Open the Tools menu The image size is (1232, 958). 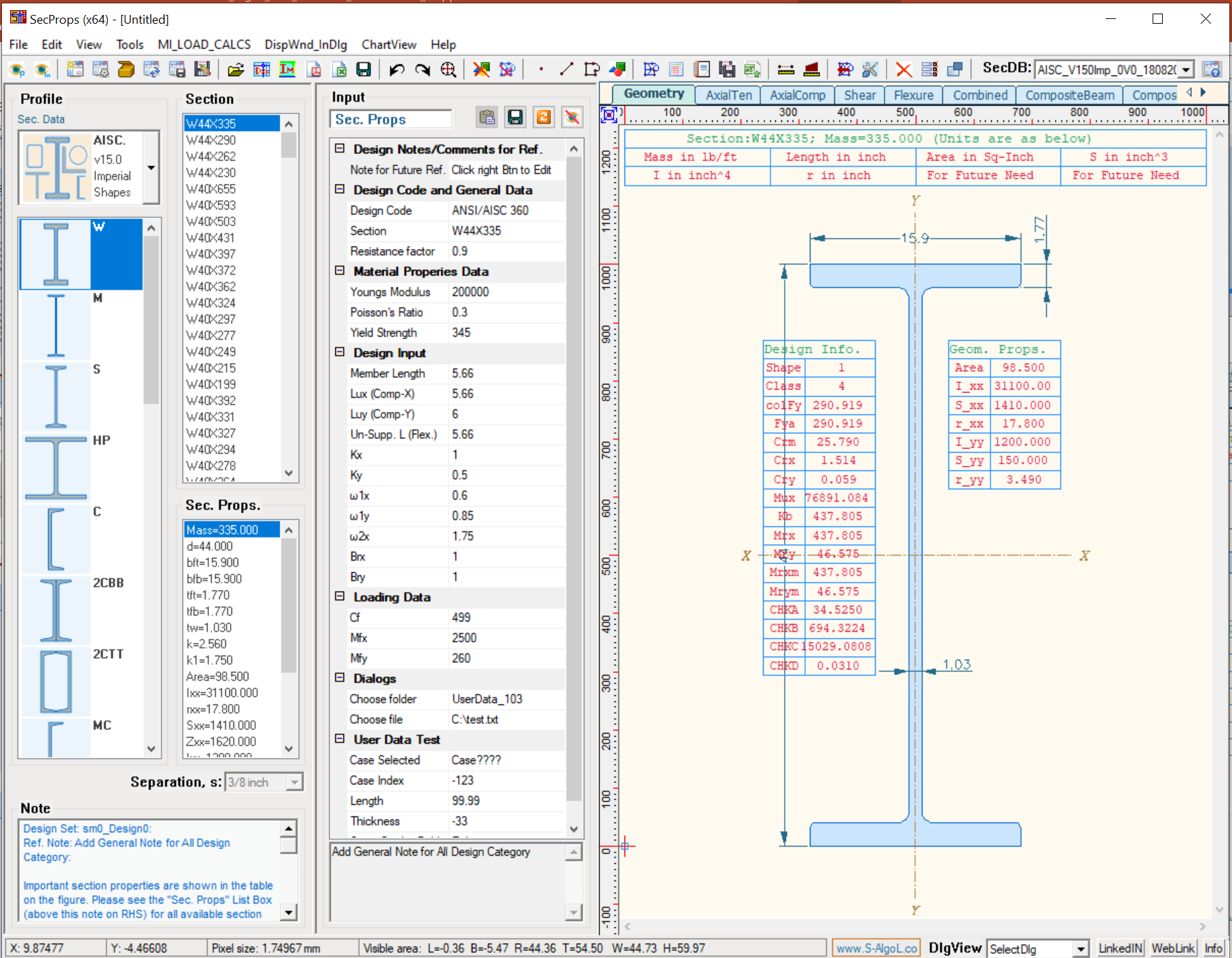point(130,45)
